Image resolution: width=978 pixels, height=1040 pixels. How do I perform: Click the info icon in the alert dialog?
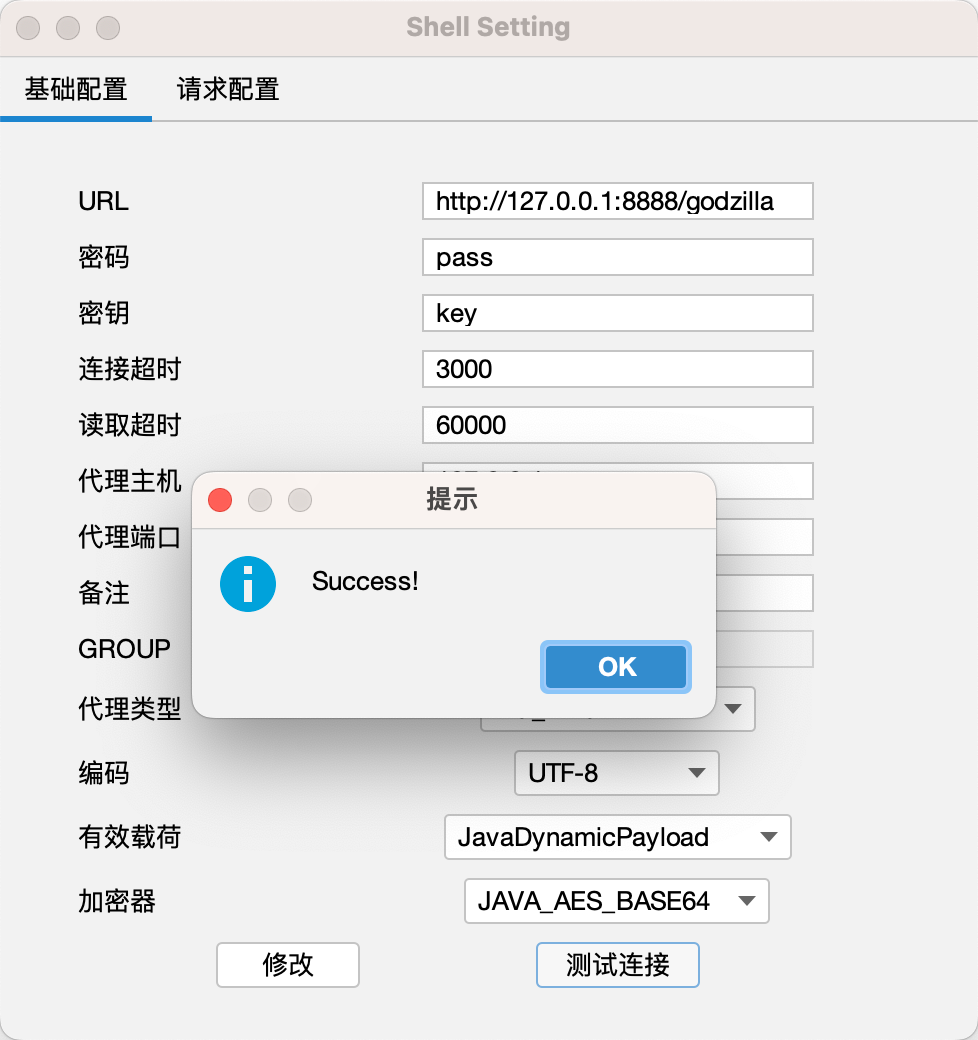pyautogui.click(x=247, y=584)
